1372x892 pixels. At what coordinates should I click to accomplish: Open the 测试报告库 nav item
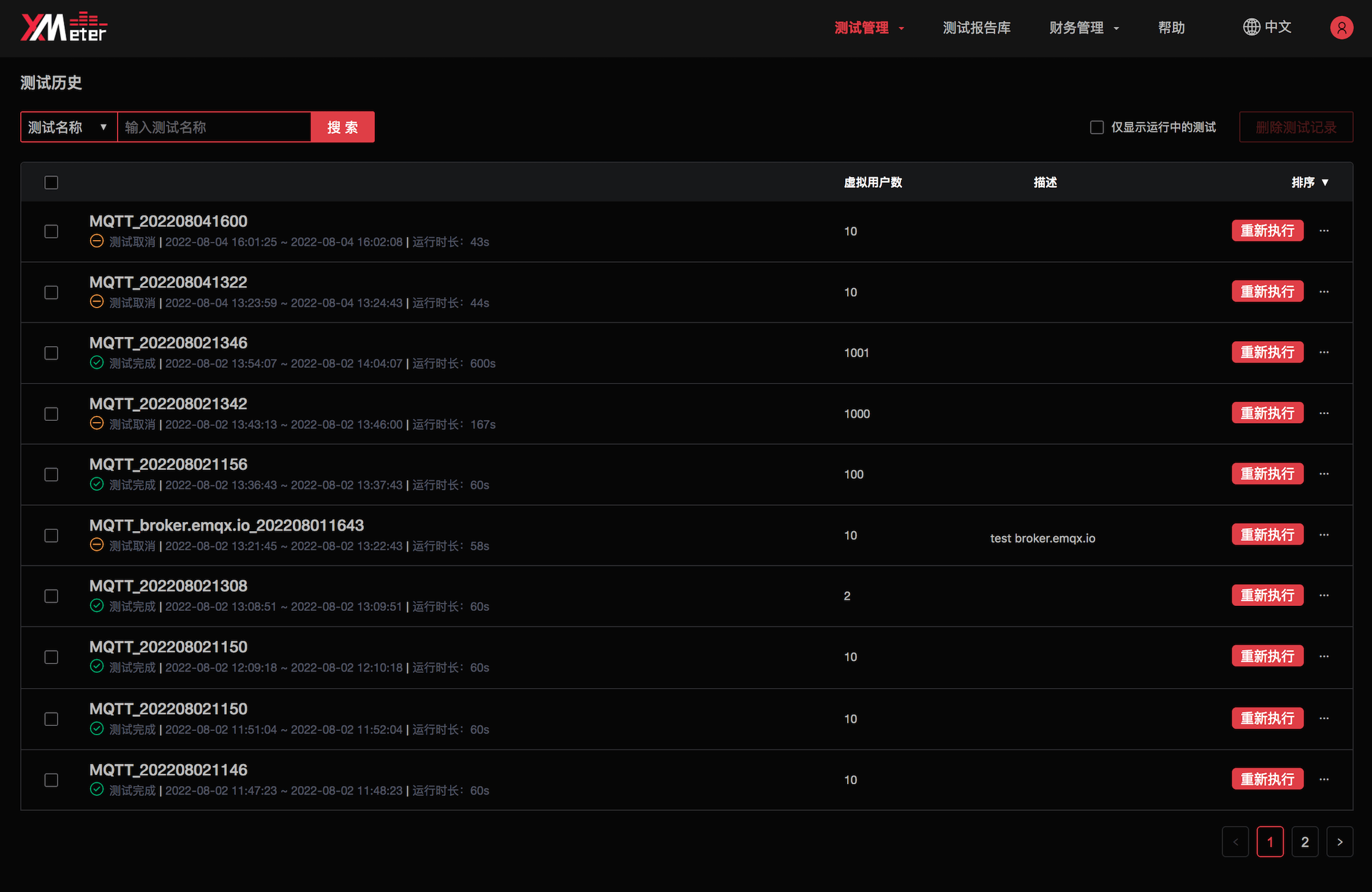(x=976, y=28)
